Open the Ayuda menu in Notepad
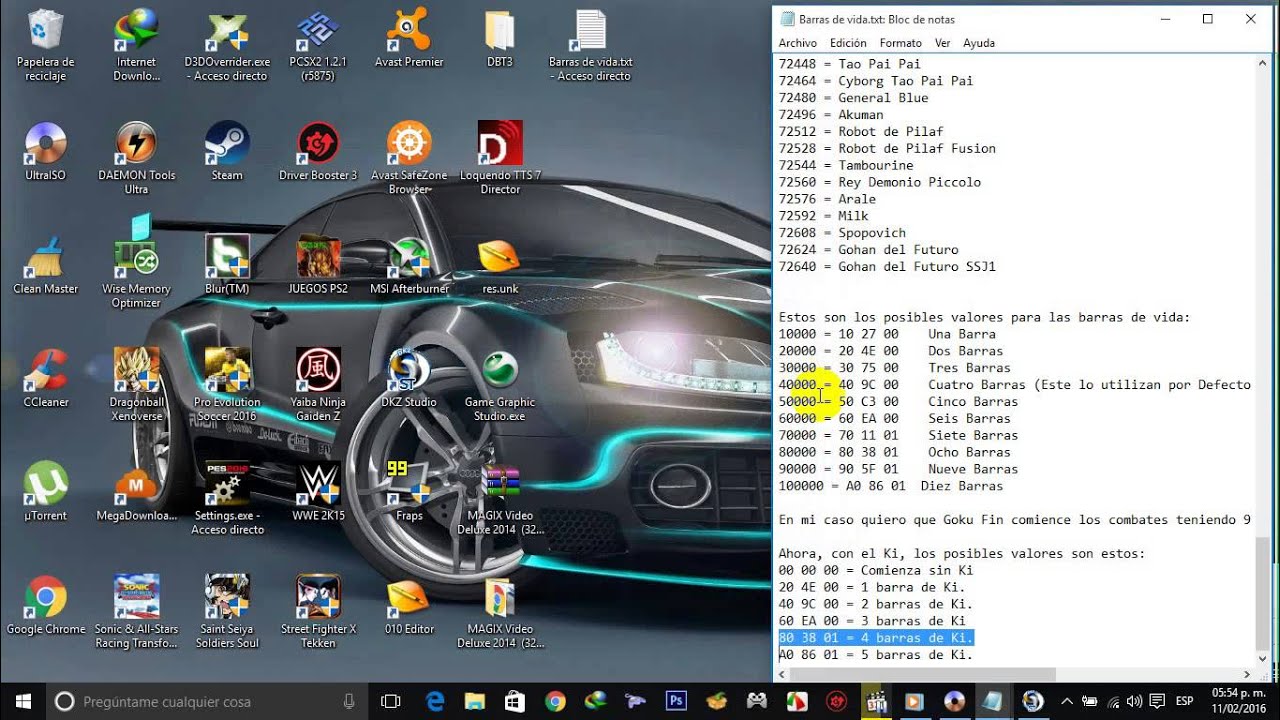This screenshot has width=1280, height=720. (979, 43)
